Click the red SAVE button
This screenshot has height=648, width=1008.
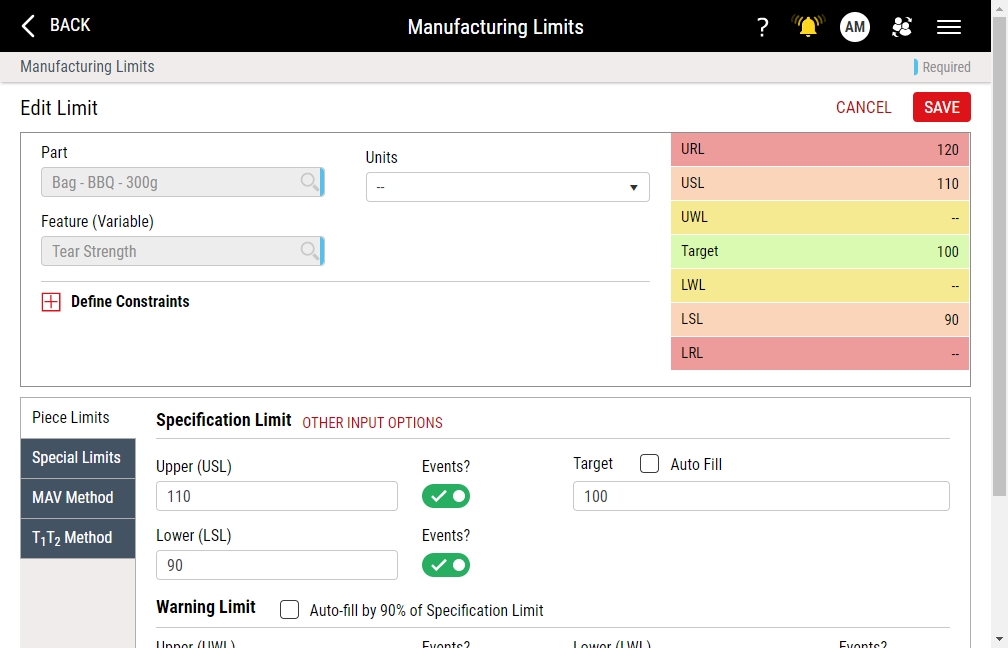tap(941, 107)
